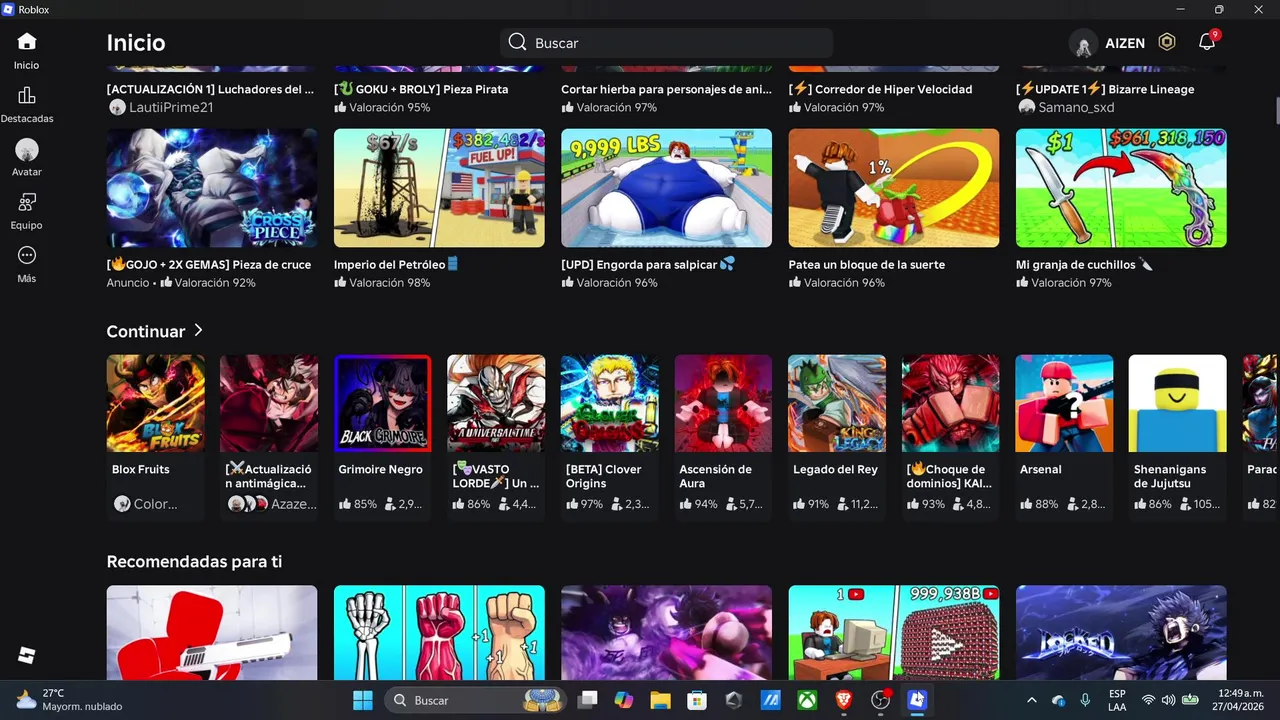Click Cortar hierba para personajes title
The height and width of the screenshot is (720, 1280).
[x=666, y=89]
